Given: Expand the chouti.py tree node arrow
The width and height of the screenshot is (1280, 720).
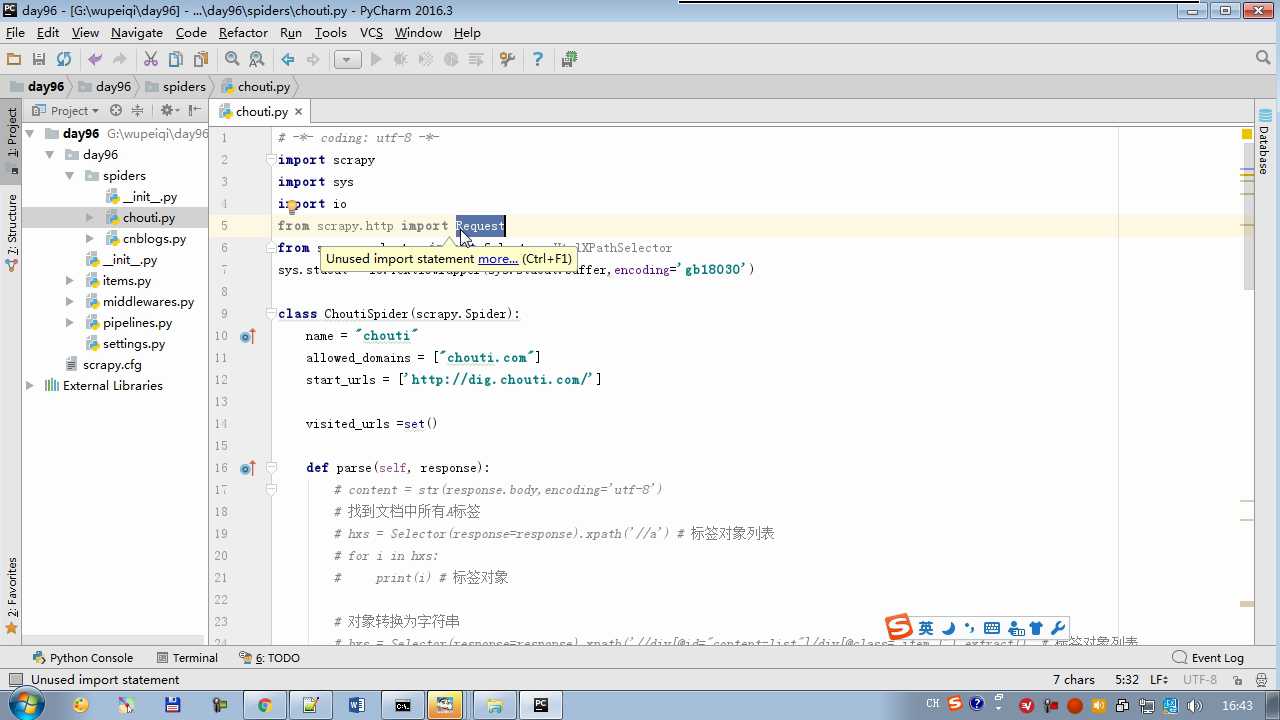Looking at the screenshot, I should (90, 217).
